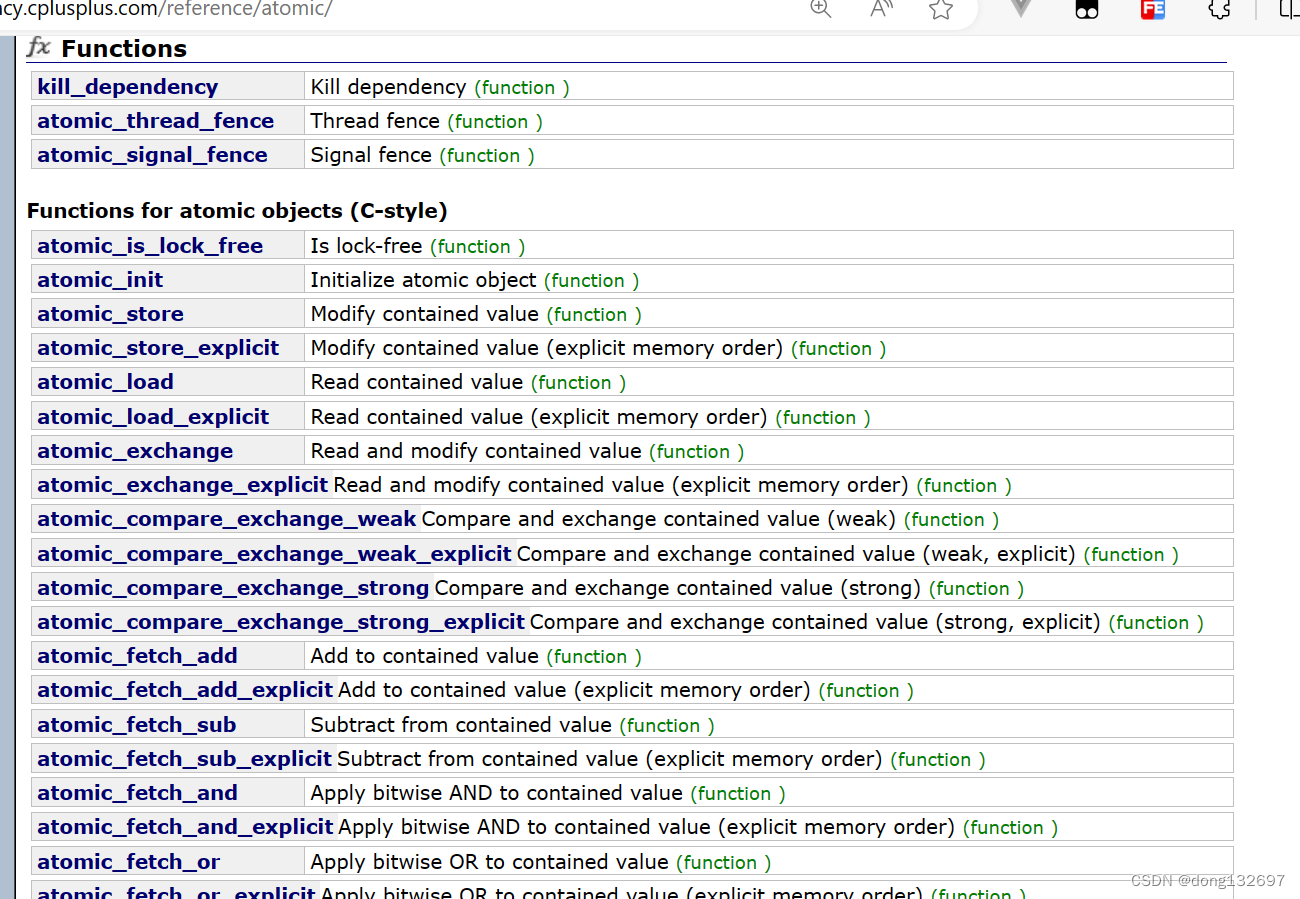Open the atomic_store link

[x=110, y=314]
